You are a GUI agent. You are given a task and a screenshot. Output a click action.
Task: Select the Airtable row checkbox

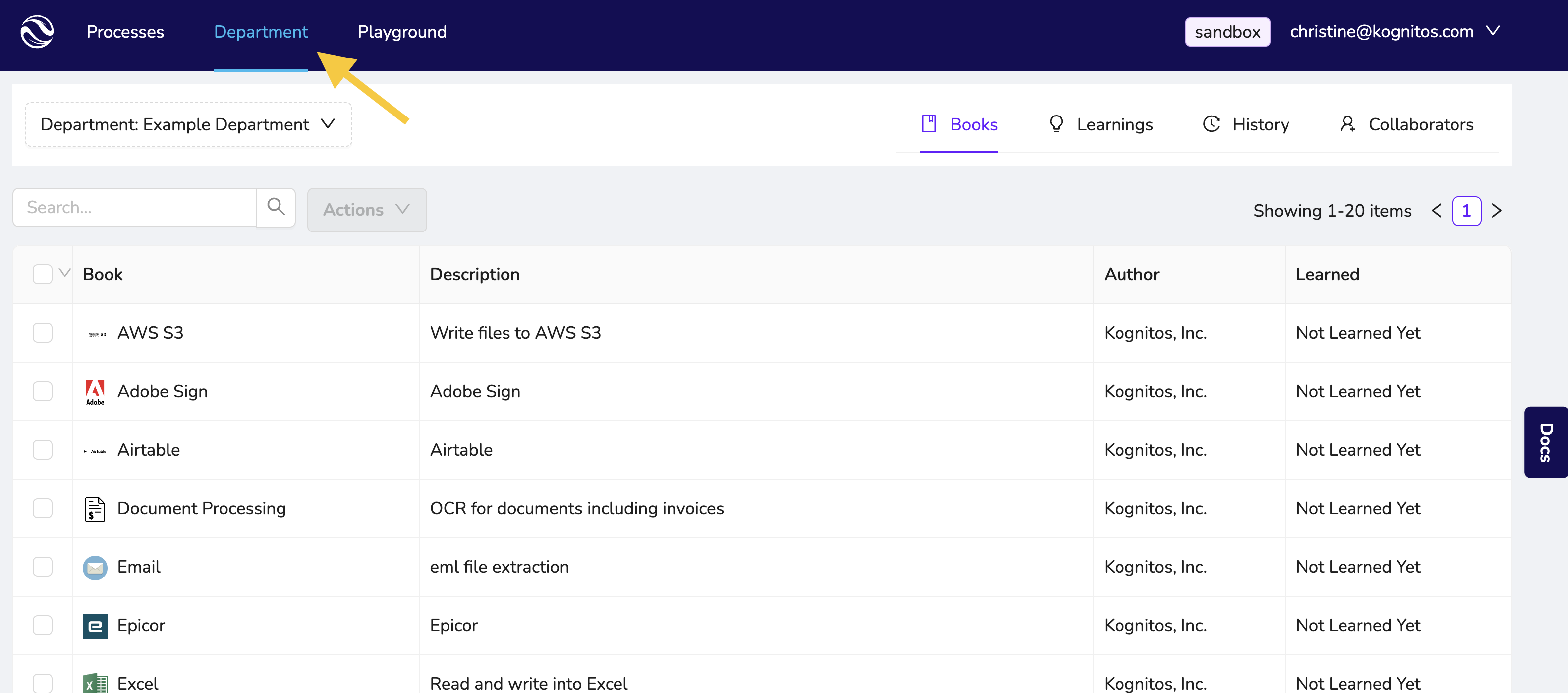(x=43, y=450)
